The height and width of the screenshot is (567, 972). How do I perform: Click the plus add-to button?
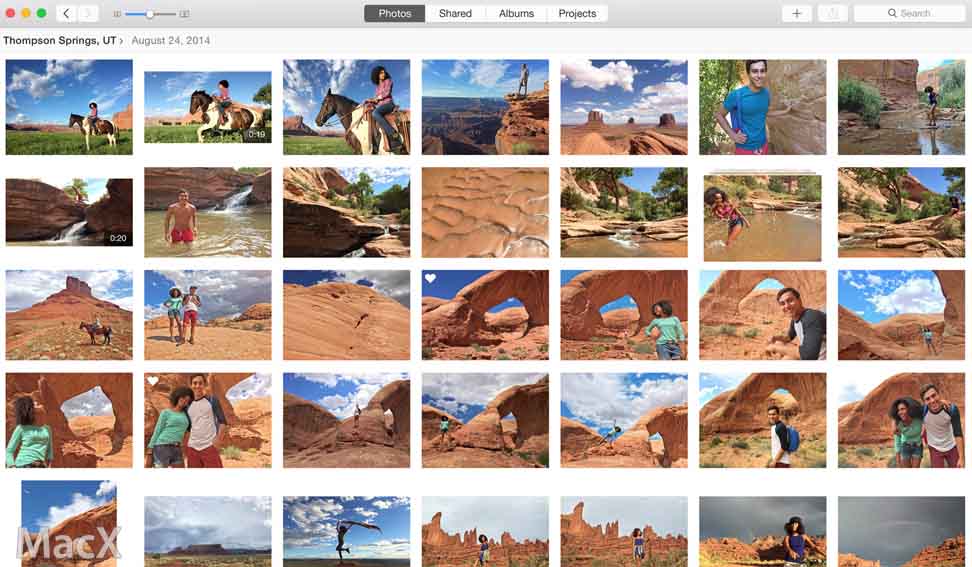[796, 14]
